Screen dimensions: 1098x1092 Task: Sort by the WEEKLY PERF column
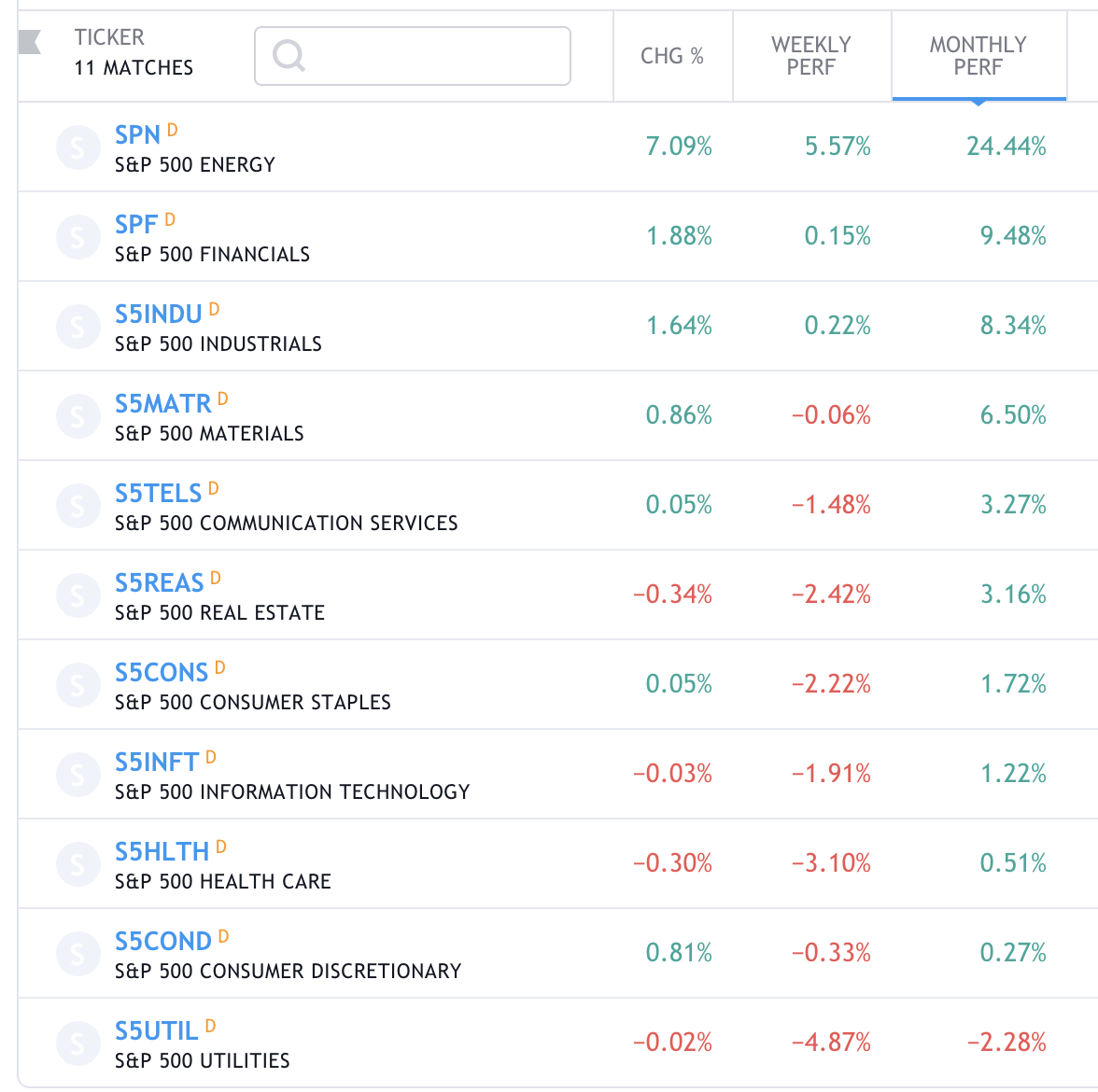pyautogui.click(x=810, y=56)
